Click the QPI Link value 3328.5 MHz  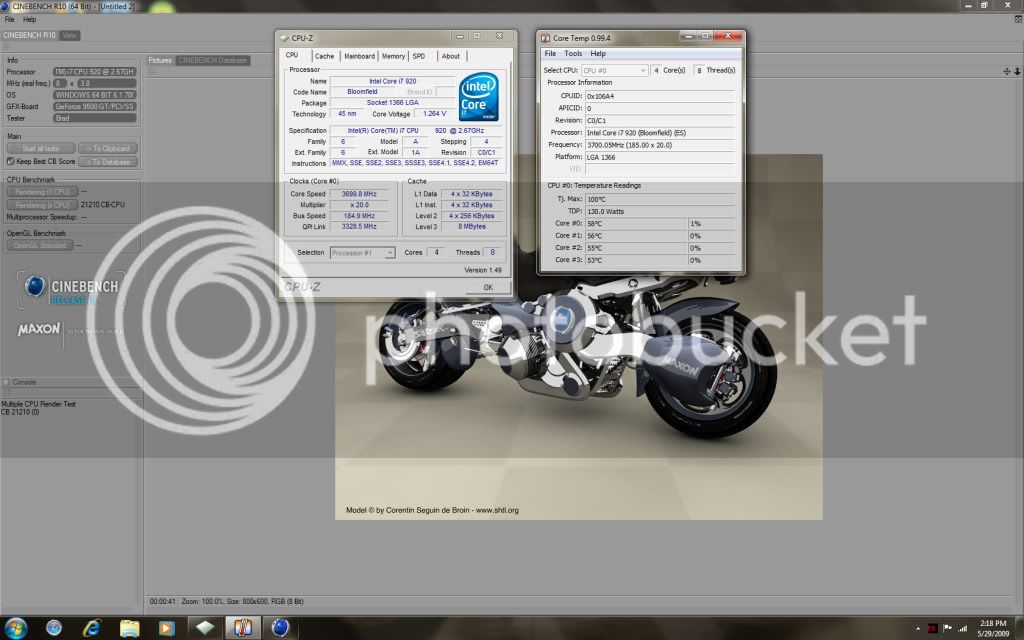click(x=359, y=227)
